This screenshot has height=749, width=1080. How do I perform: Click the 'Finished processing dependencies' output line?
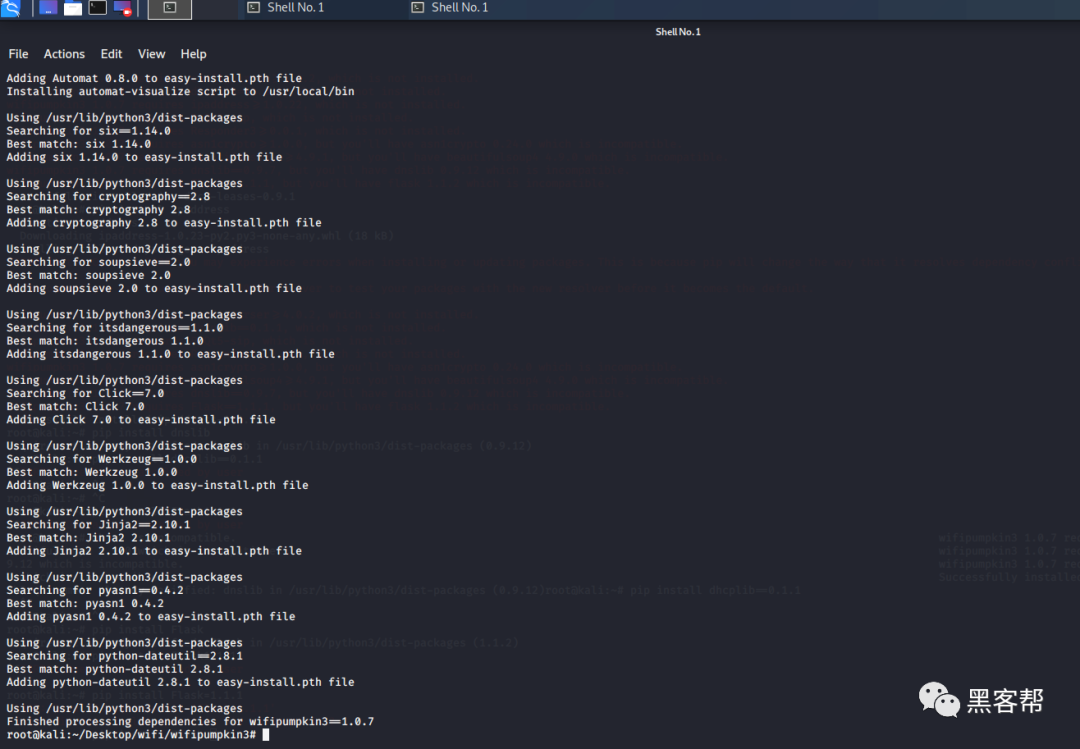click(190, 721)
